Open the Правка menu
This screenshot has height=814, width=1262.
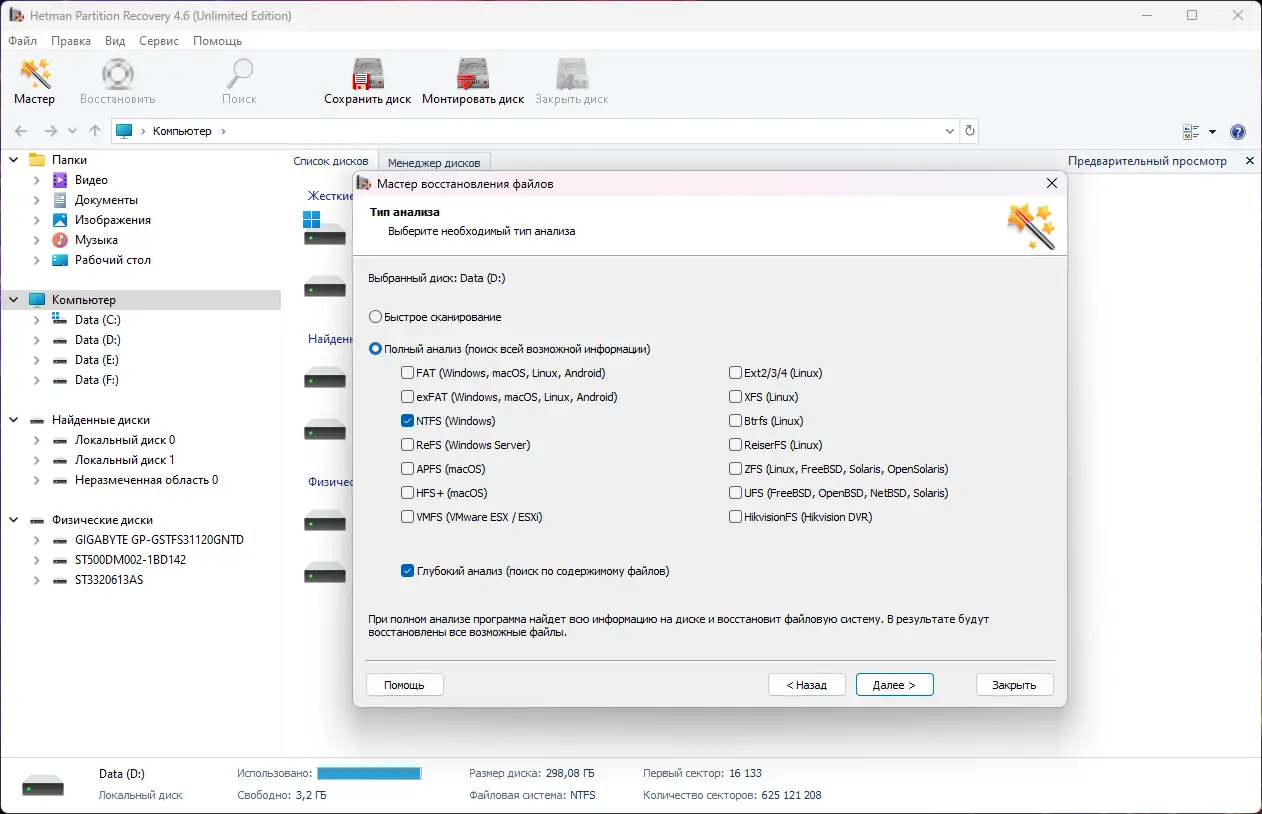pyautogui.click(x=71, y=41)
